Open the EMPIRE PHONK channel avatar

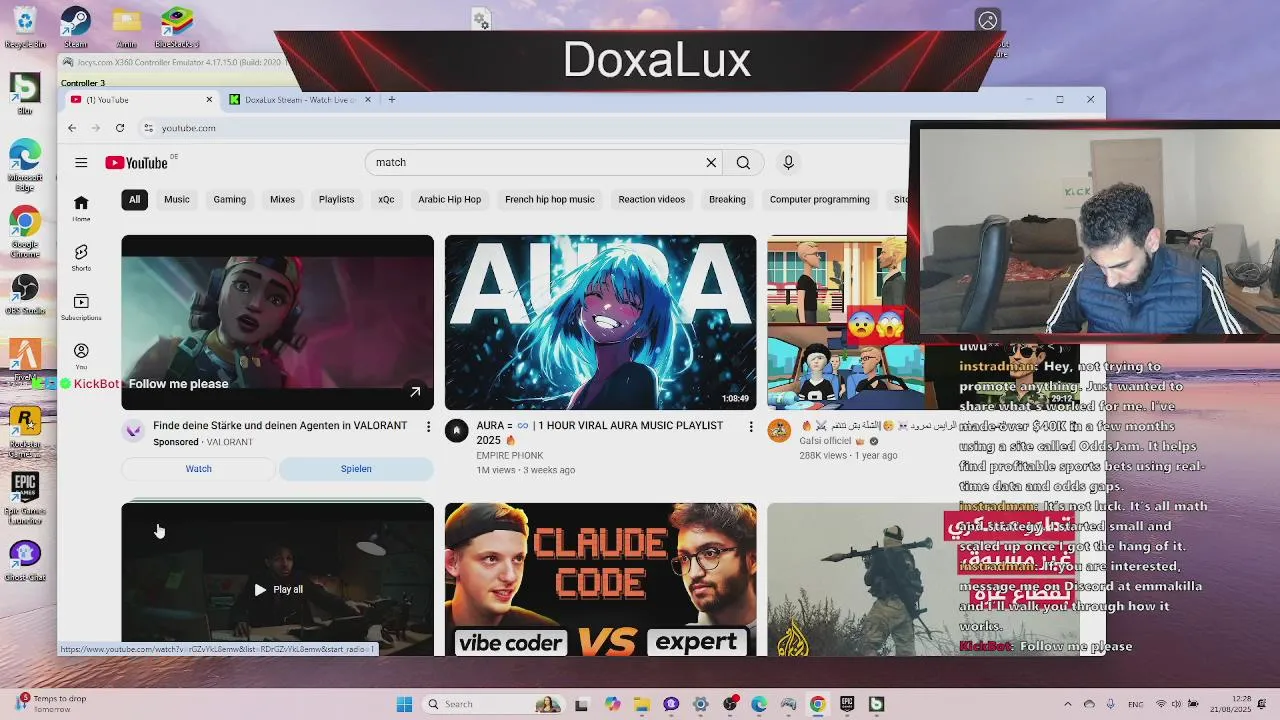(x=456, y=430)
